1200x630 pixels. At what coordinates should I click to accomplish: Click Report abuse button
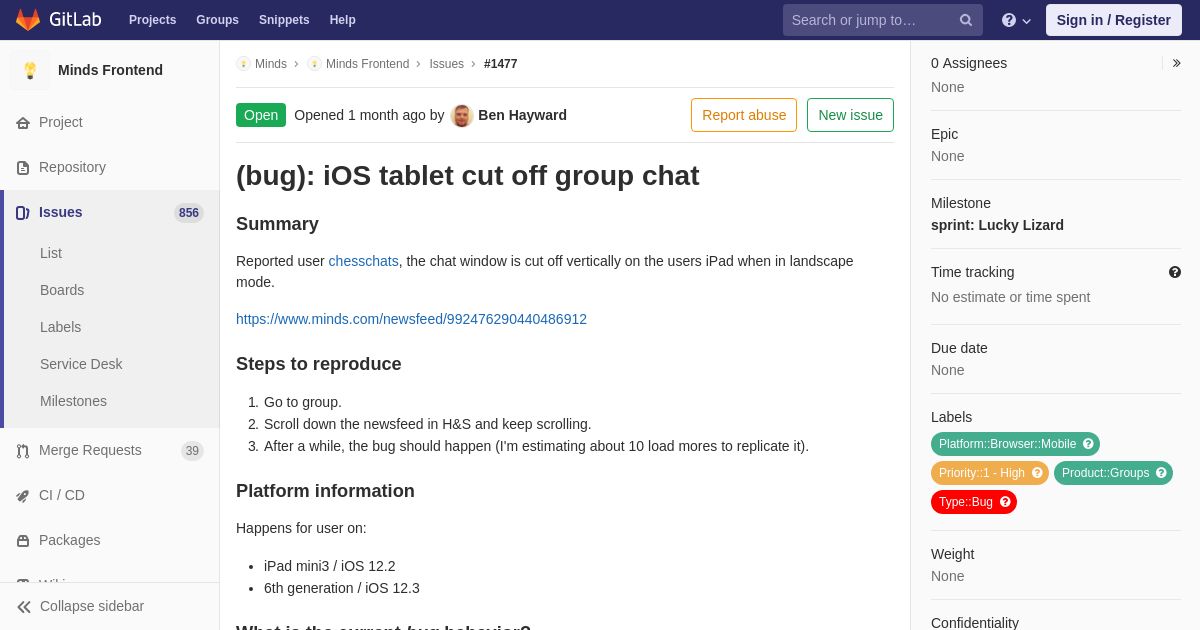coord(744,115)
